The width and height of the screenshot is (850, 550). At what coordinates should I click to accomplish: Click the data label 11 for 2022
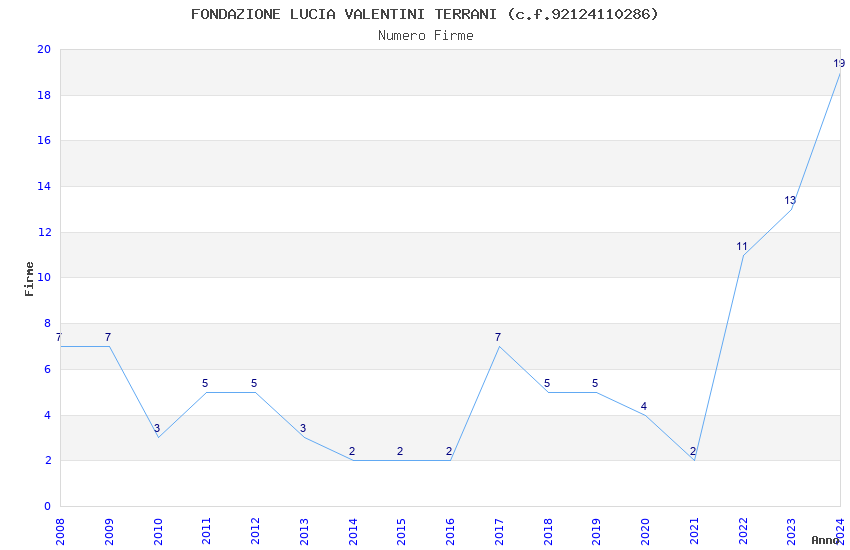coord(742,247)
